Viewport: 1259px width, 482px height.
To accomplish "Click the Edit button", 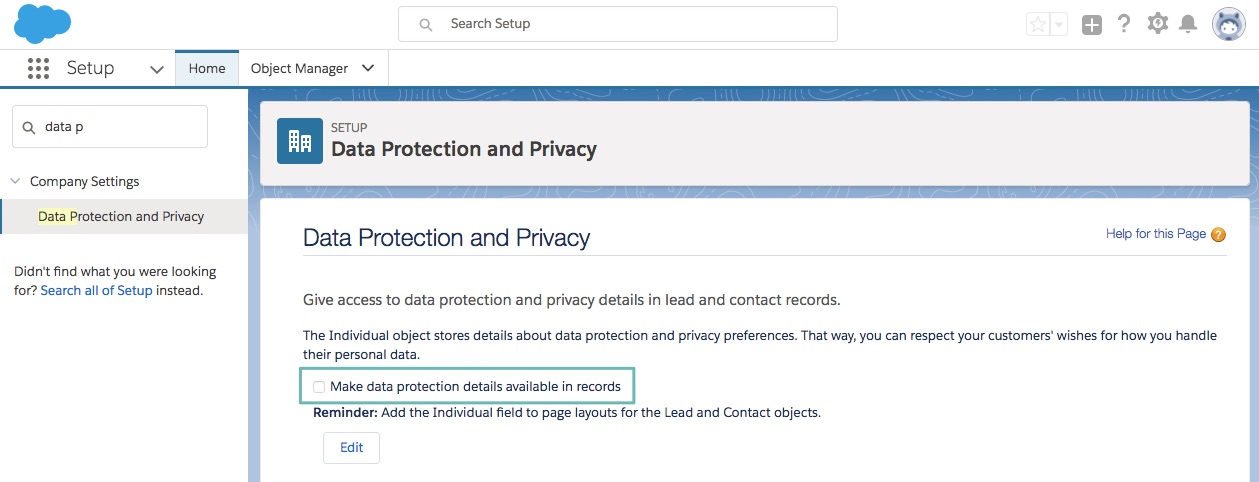I will pyautogui.click(x=351, y=447).
